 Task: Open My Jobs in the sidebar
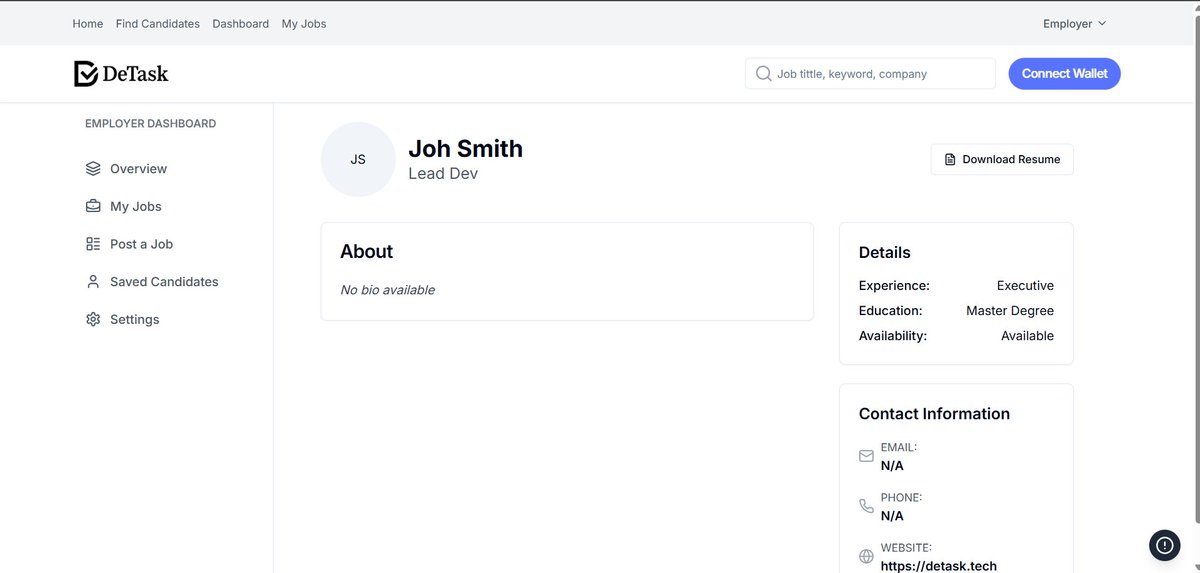136,206
